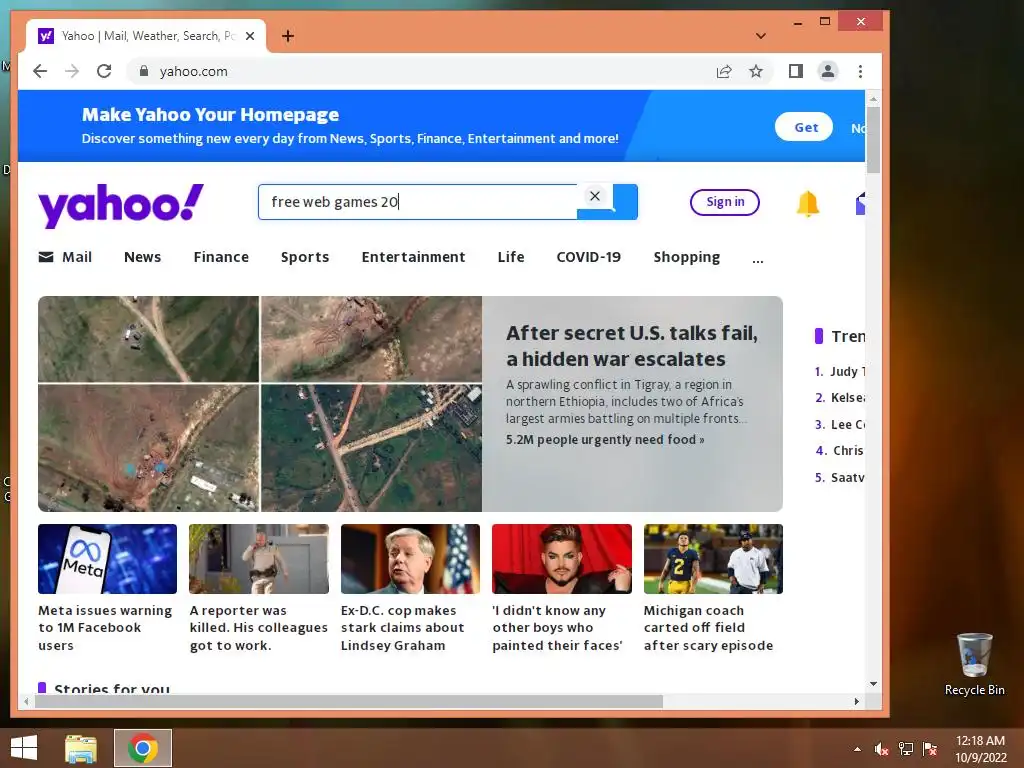The width and height of the screenshot is (1024, 768).
Task: Open the headline 'After secret U.S. talks fail'
Action: (632, 346)
